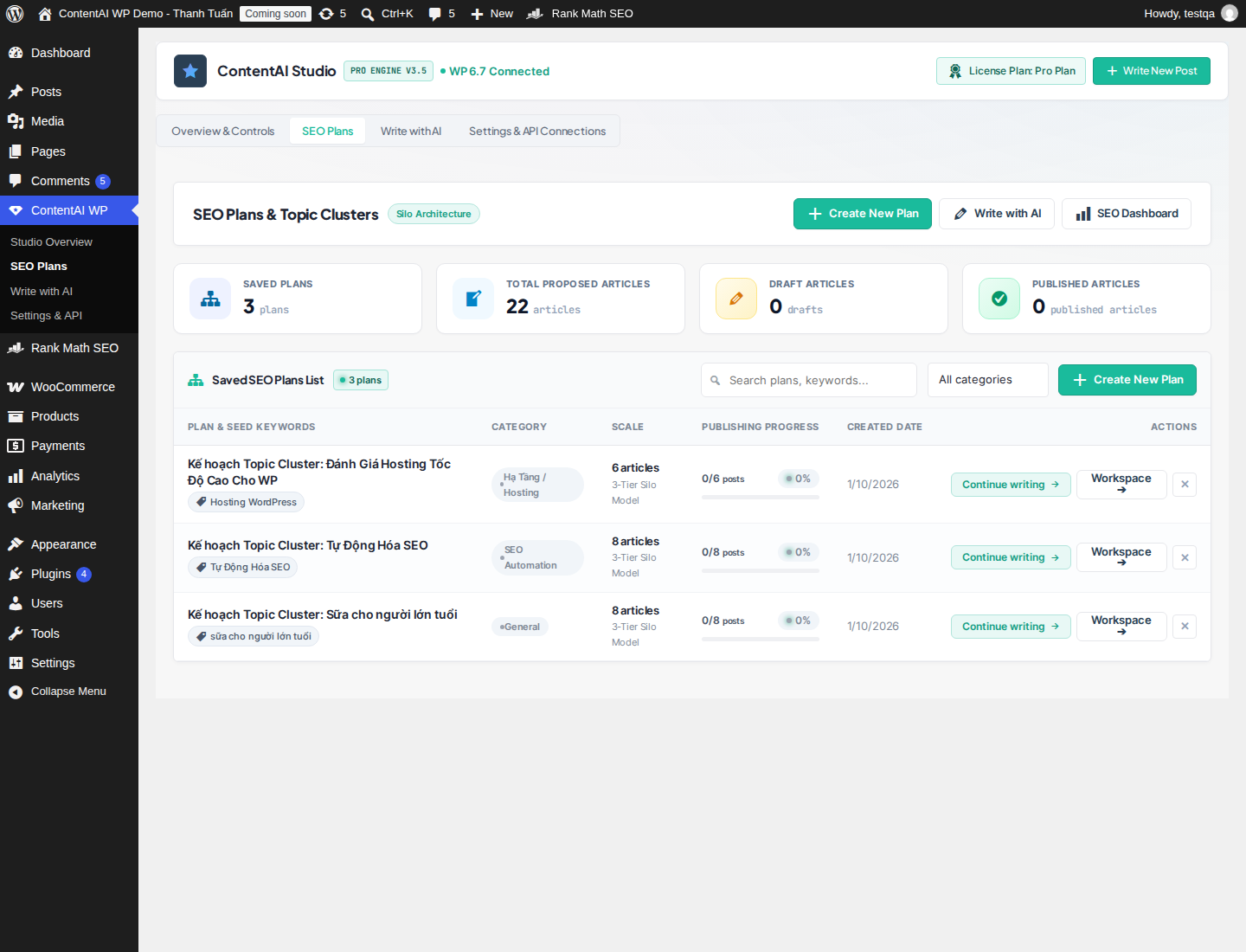This screenshot has height=952, width=1246.
Task: Click the License Plan: Pro Plan badge
Action: [1011, 71]
